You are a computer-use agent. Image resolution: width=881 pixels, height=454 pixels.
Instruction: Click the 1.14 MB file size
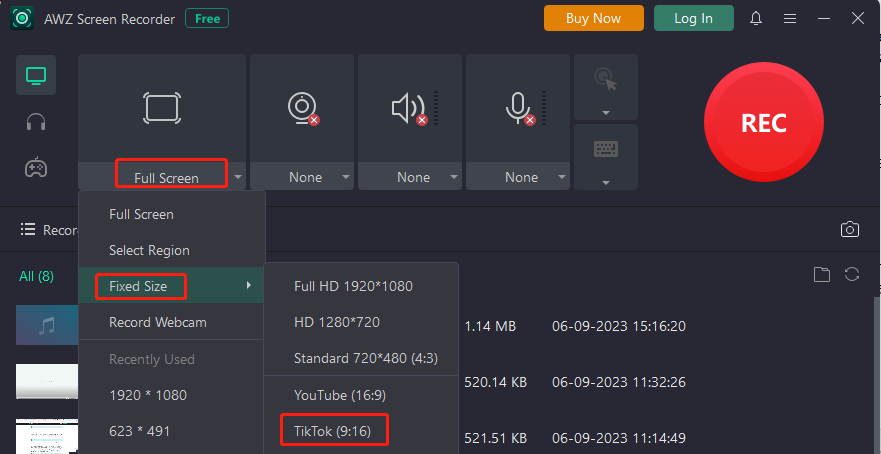(490, 326)
